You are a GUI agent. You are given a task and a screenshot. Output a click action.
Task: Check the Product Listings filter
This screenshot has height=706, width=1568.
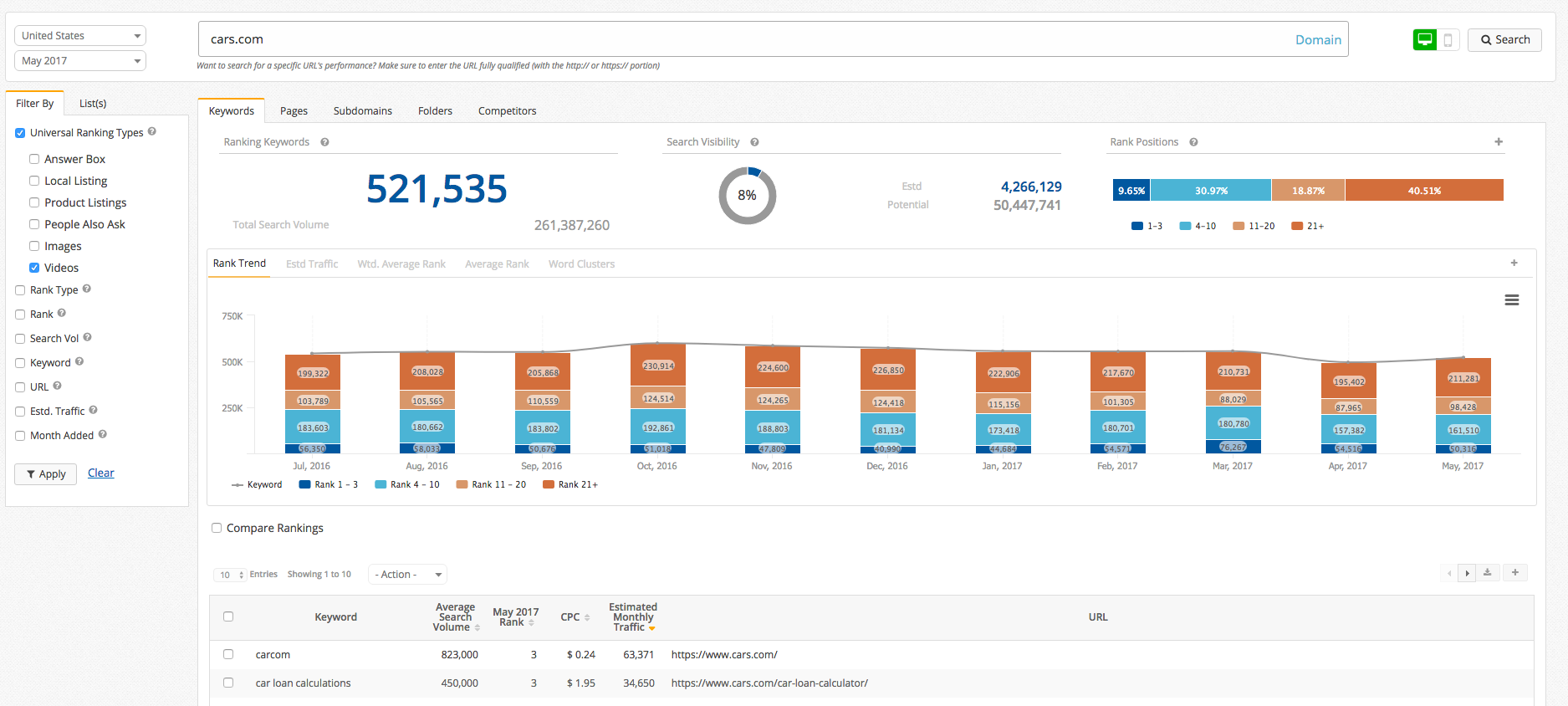coord(34,202)
